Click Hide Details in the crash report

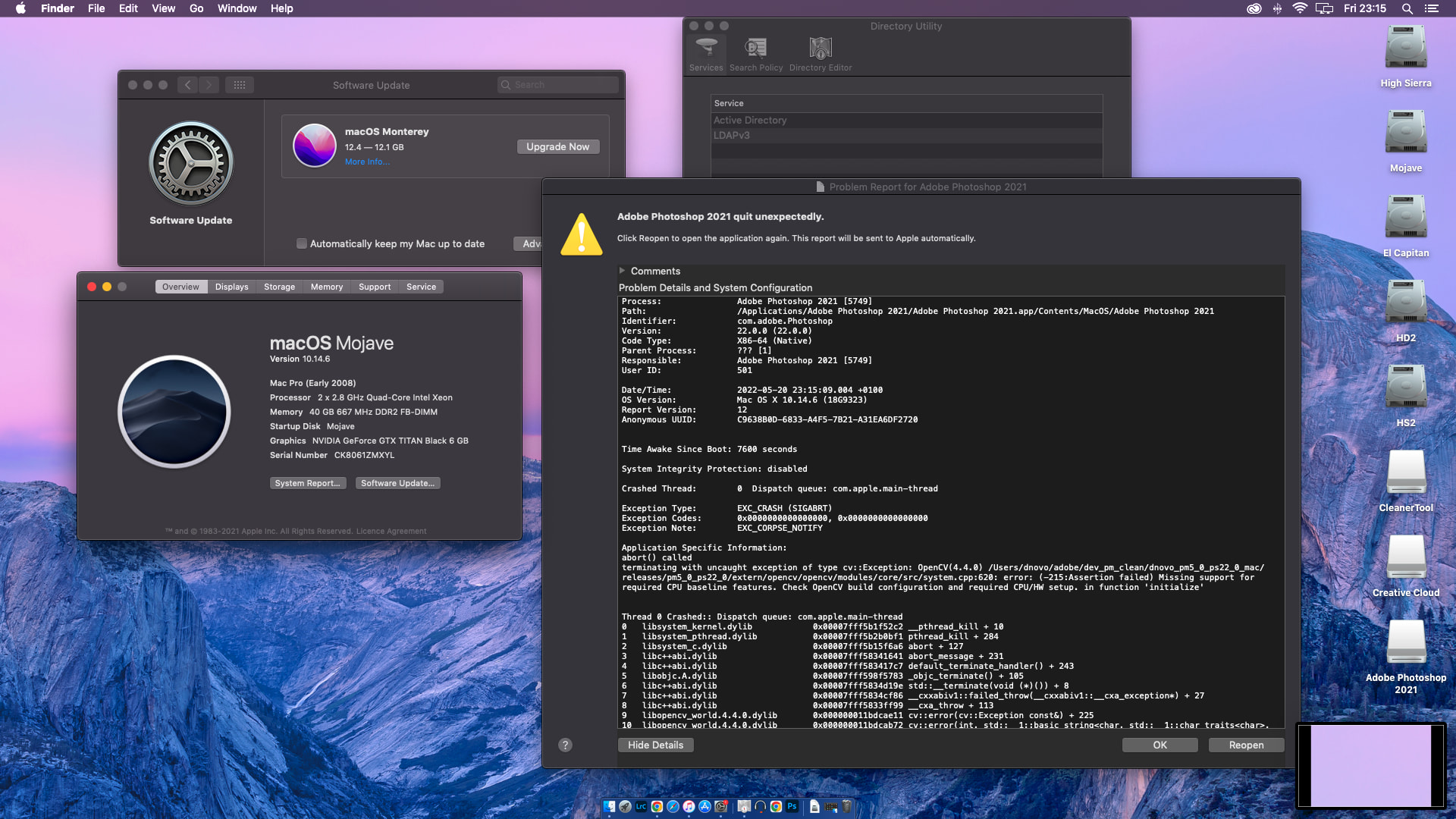coord(656,745)
